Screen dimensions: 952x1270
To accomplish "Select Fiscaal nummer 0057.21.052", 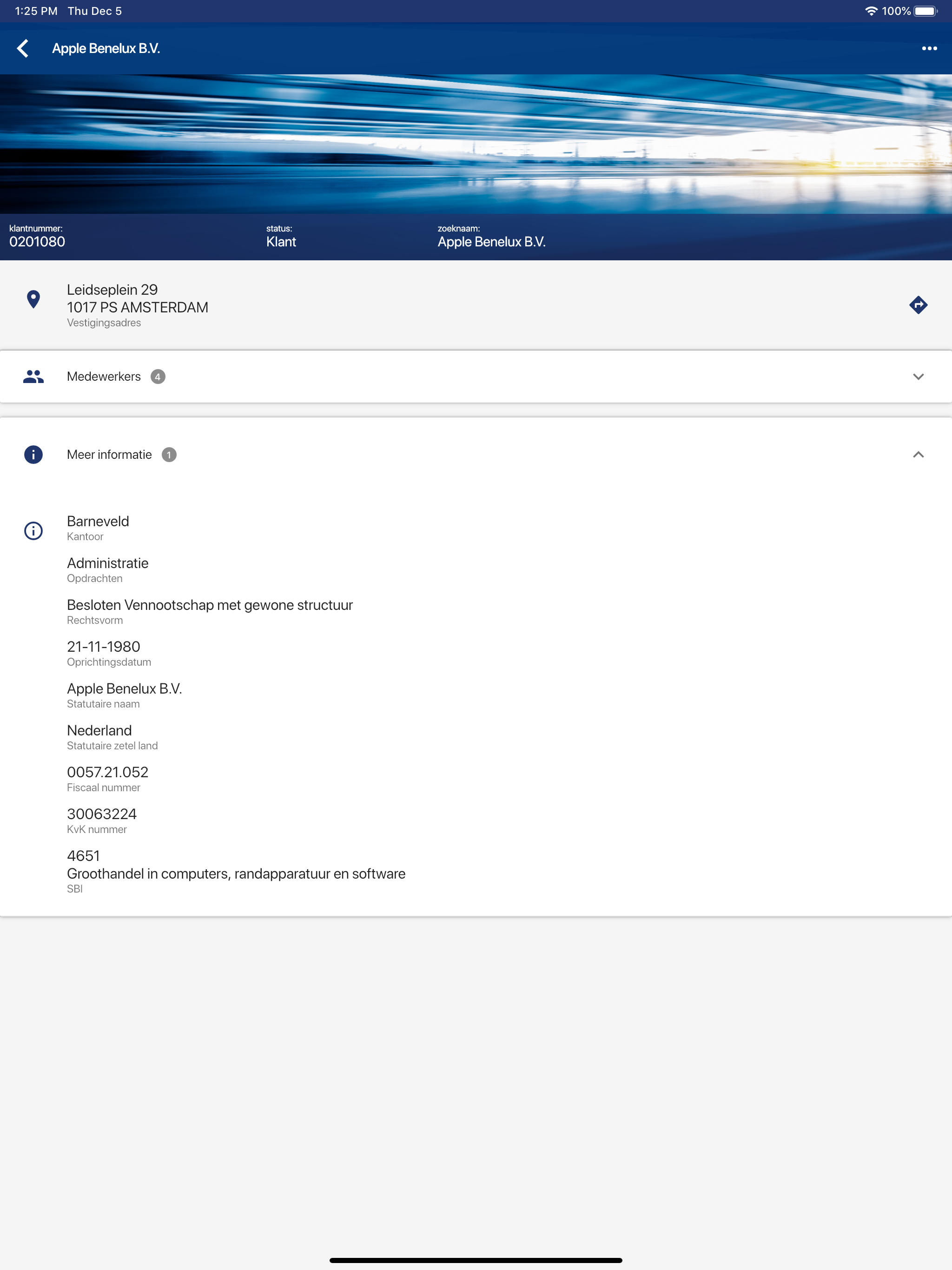I will pyautogui.click(x=107, y=772).
